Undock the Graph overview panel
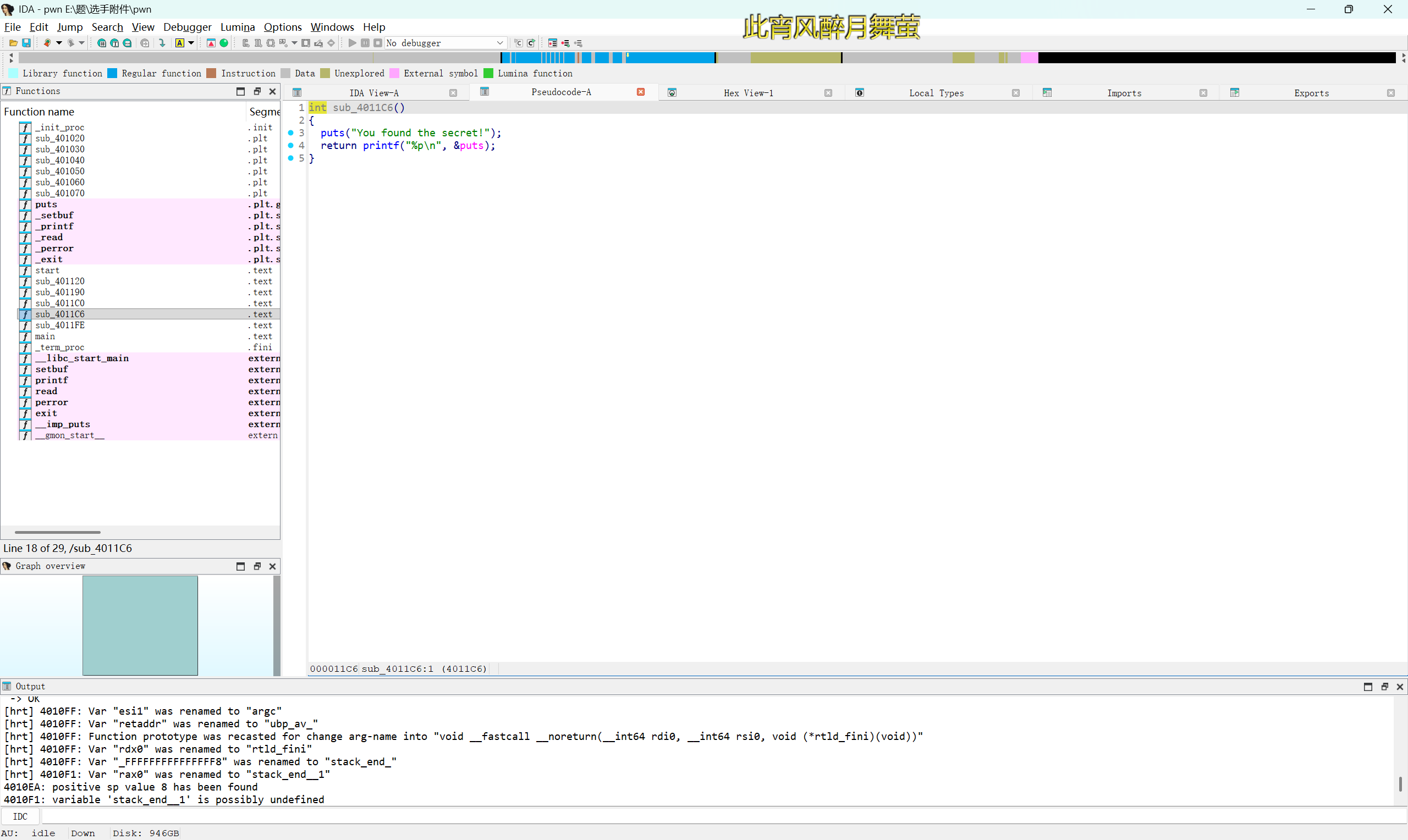The image size is (1408, 840). [x=257, y=566]
